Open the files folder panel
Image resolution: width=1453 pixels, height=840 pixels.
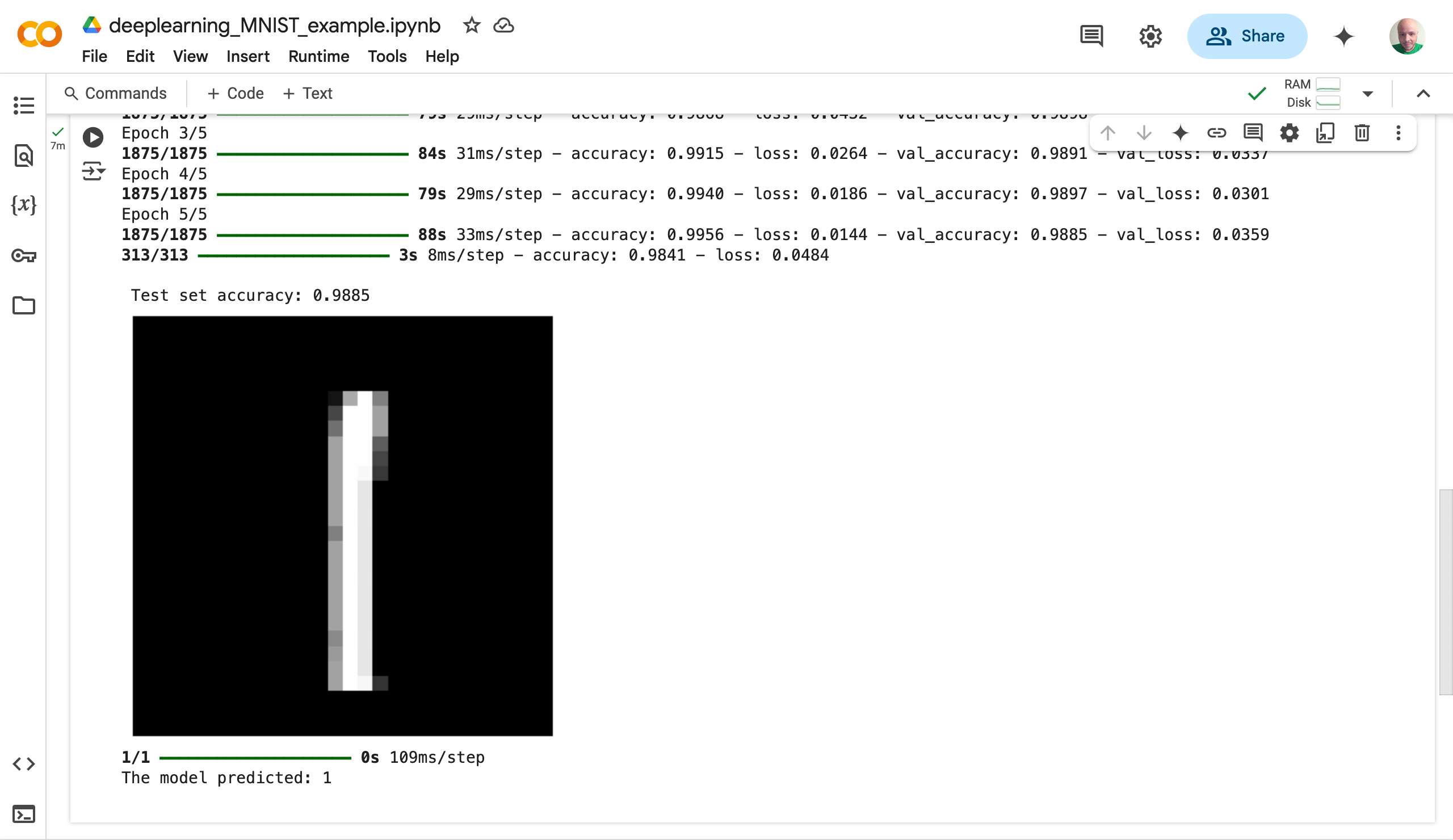pos(24,305)
